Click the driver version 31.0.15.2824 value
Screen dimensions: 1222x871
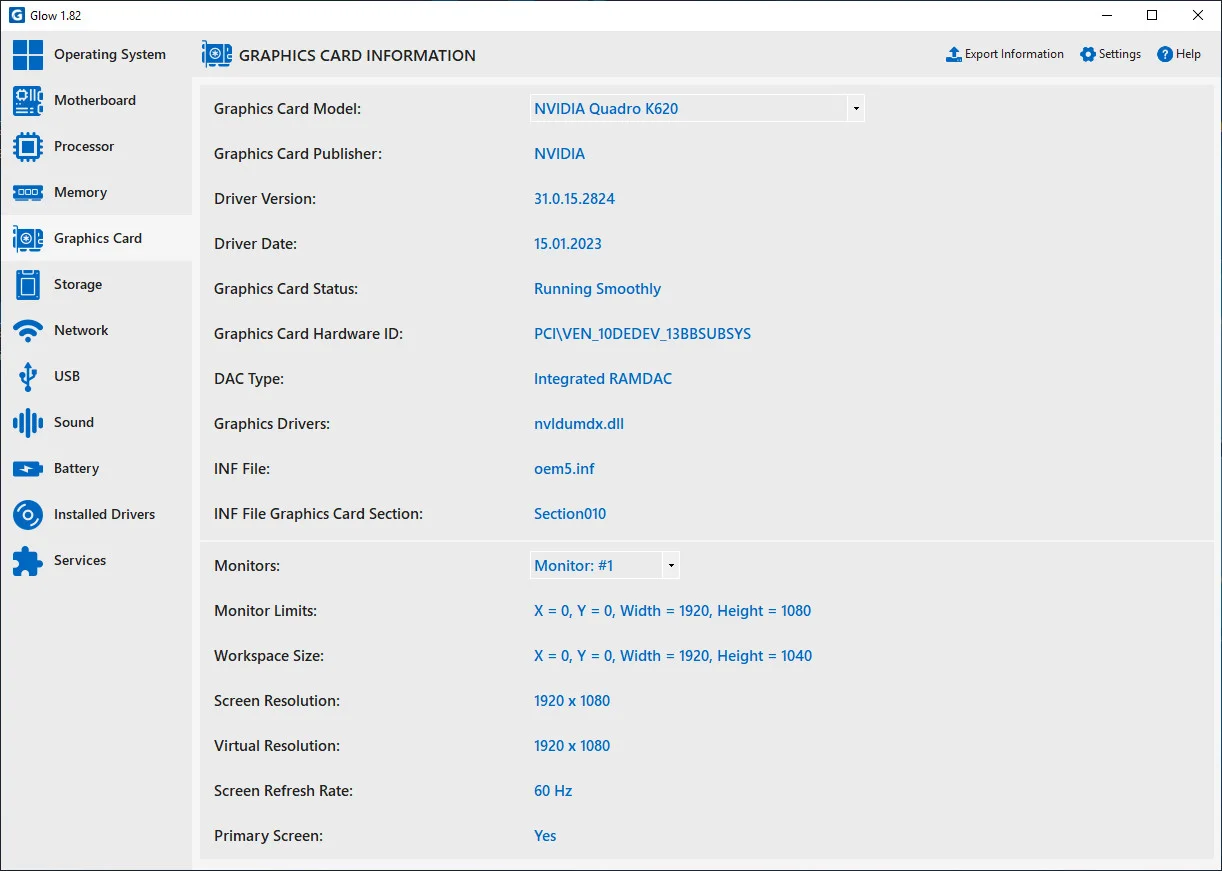point(574,199)
